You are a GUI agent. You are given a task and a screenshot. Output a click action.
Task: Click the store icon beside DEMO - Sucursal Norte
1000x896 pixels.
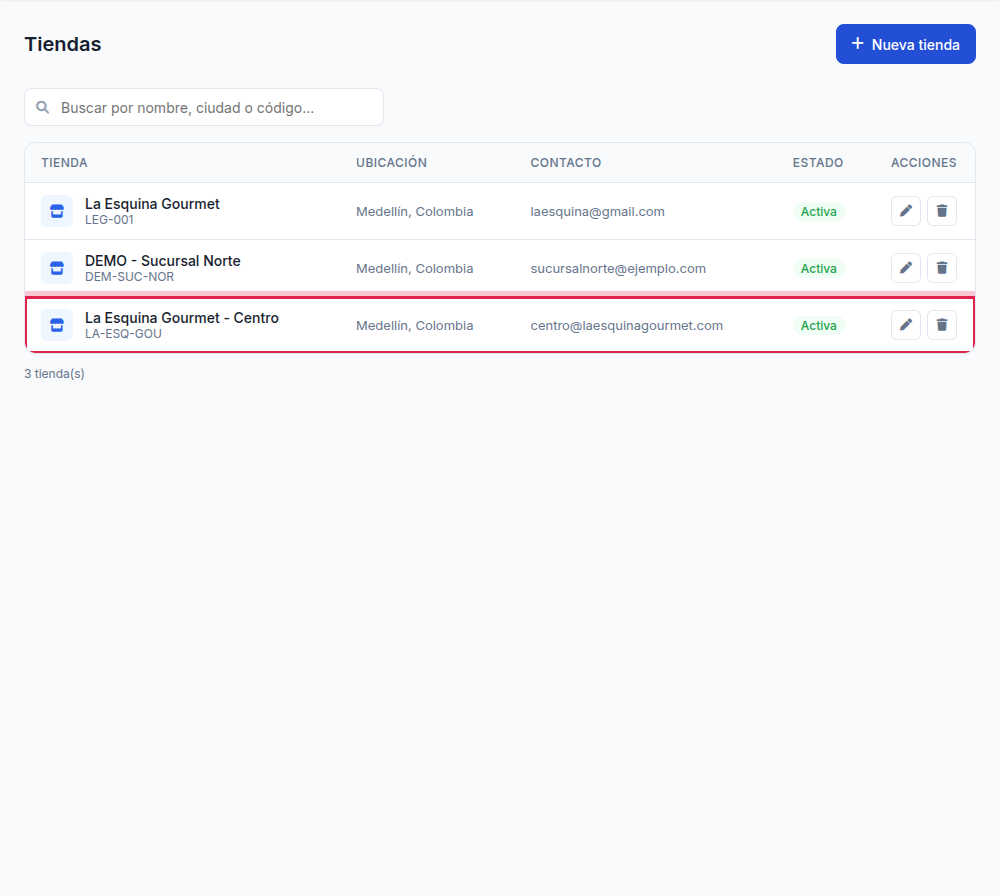(x=57, y=268)
